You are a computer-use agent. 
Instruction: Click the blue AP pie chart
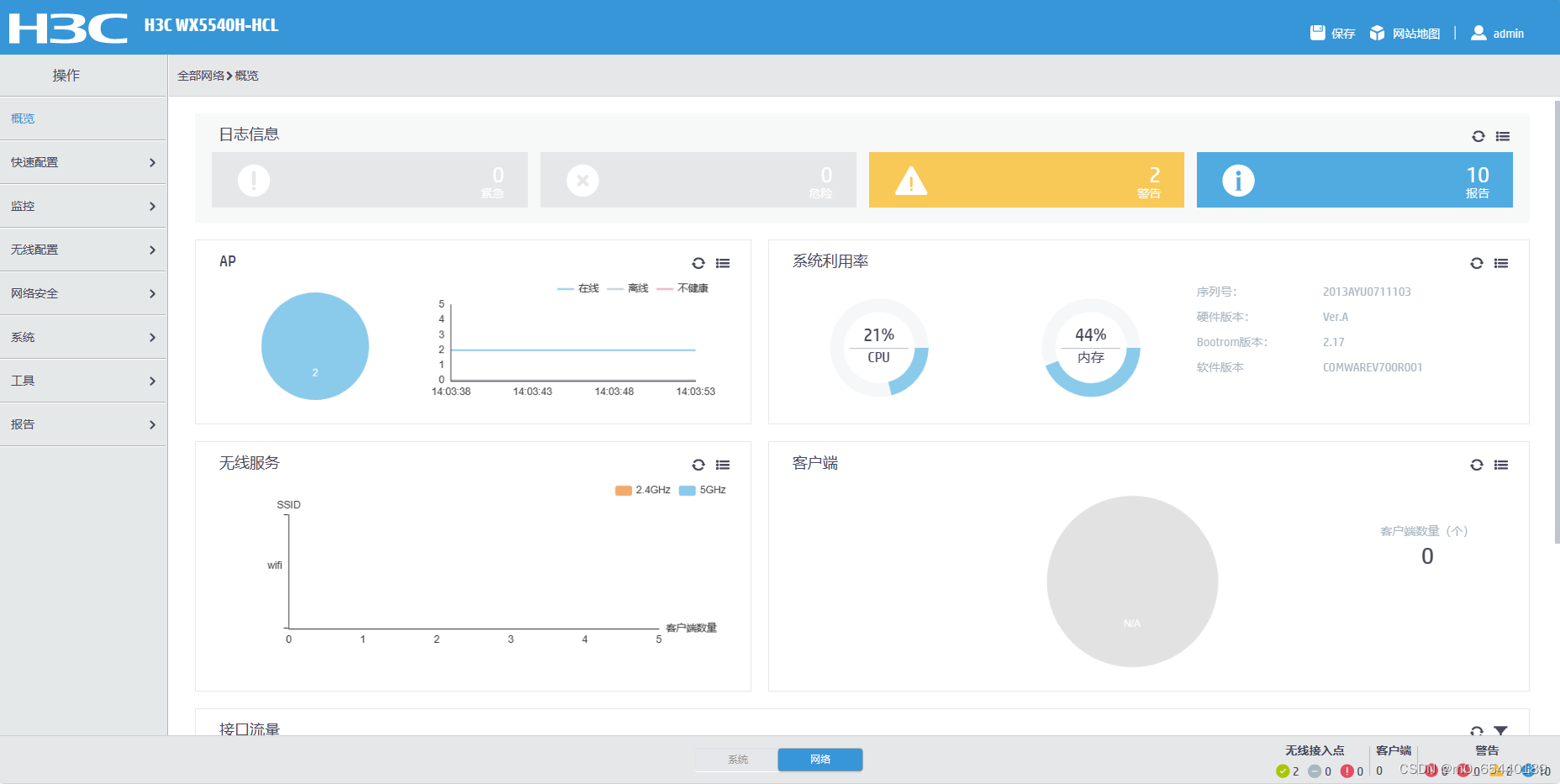tap(315, 346)
